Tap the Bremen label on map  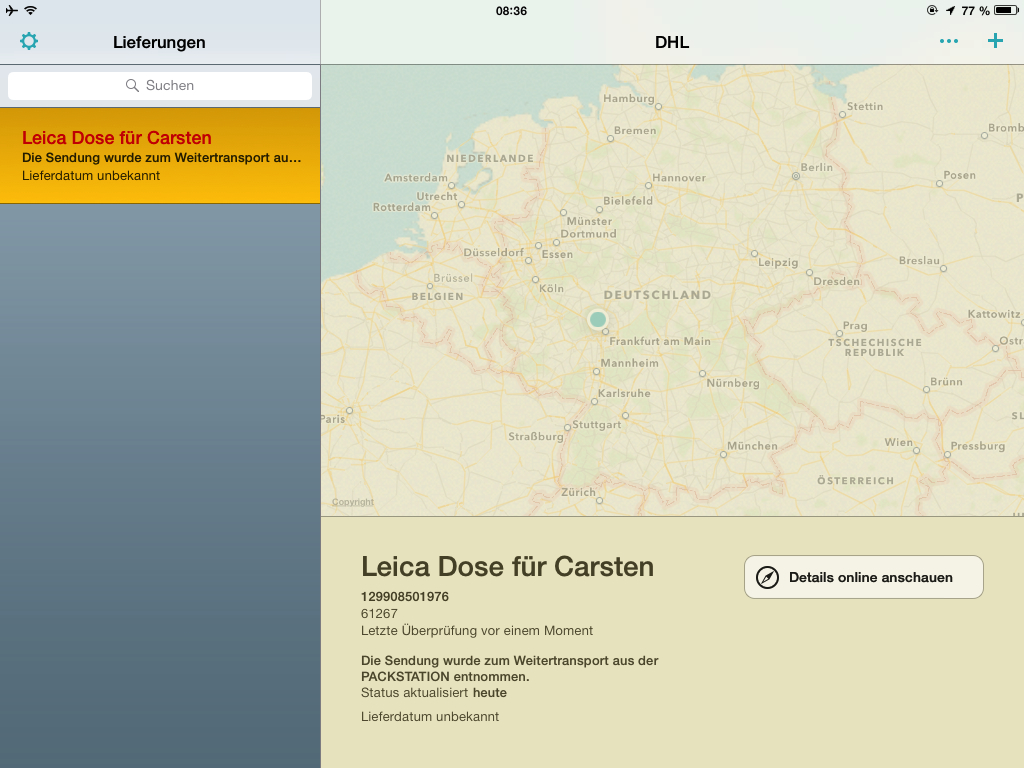635,131
